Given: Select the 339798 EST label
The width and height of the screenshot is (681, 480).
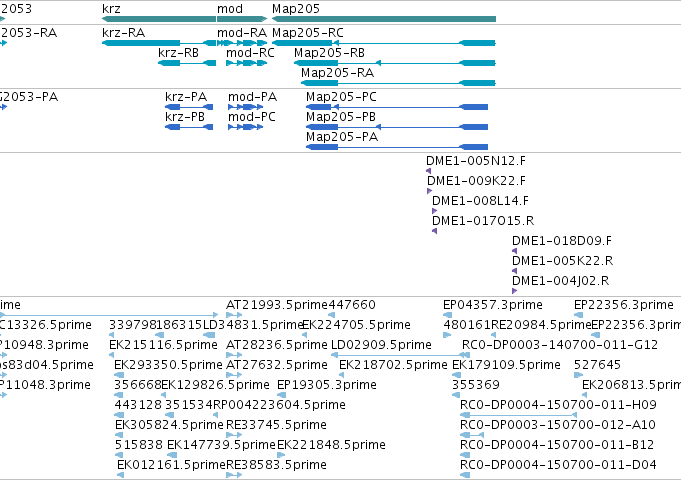Looking at the screenshot, I should coord(132,324).
